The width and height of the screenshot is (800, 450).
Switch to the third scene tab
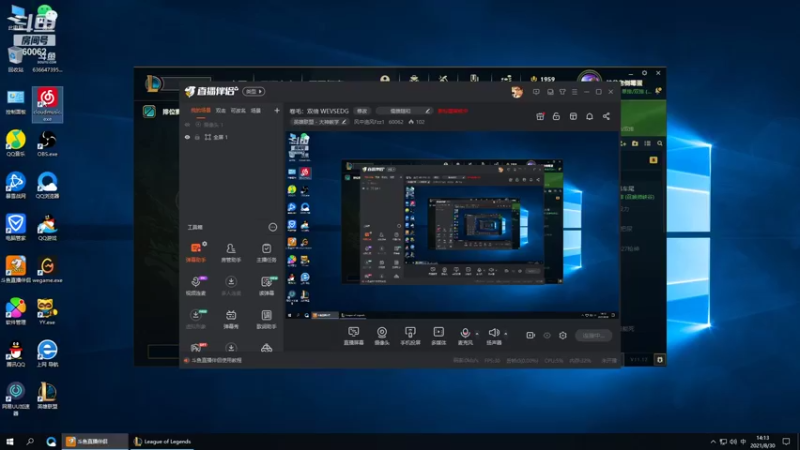point(238,111)
